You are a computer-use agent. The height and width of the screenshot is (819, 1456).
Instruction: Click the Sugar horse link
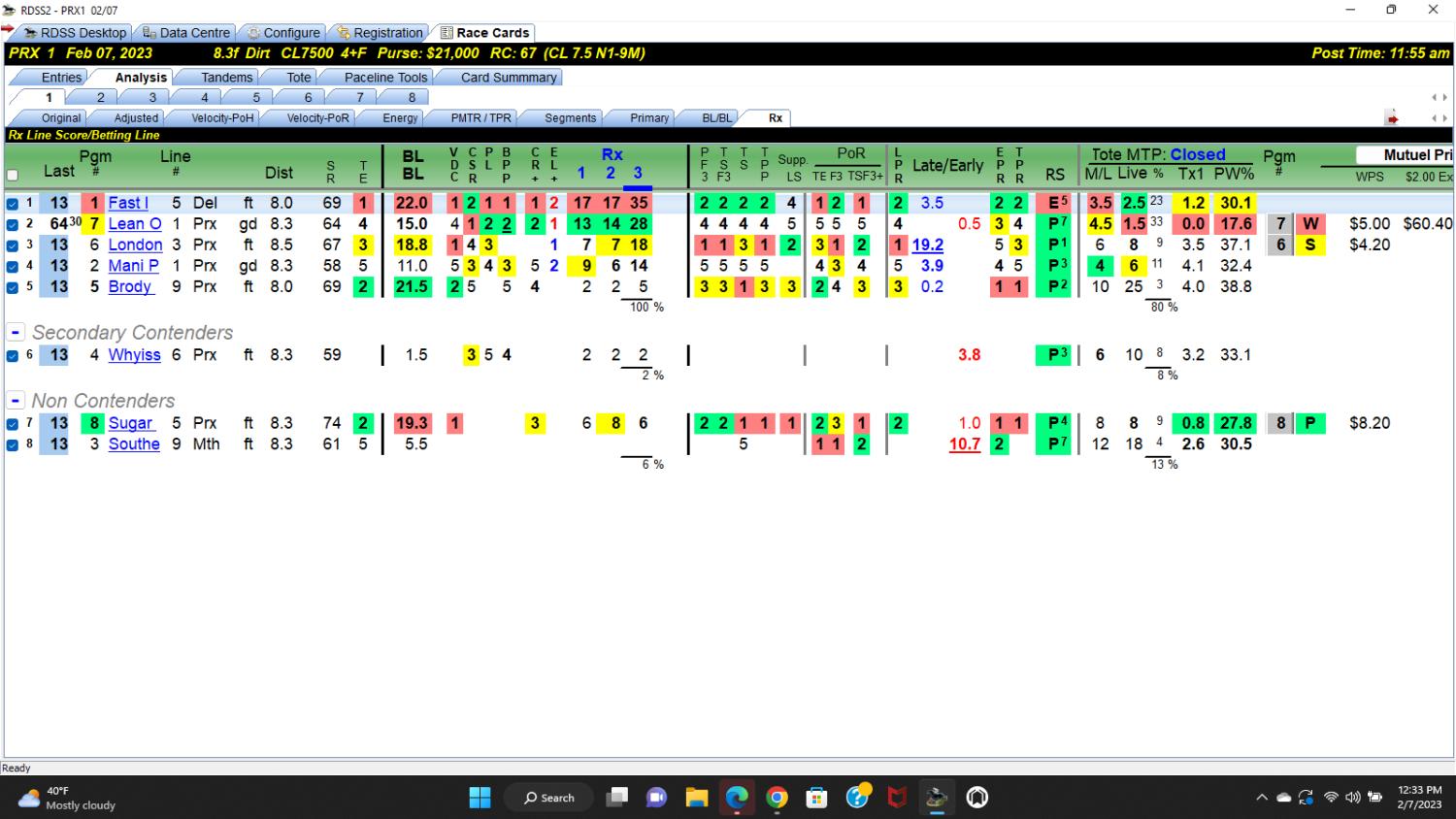pos(130,423)
